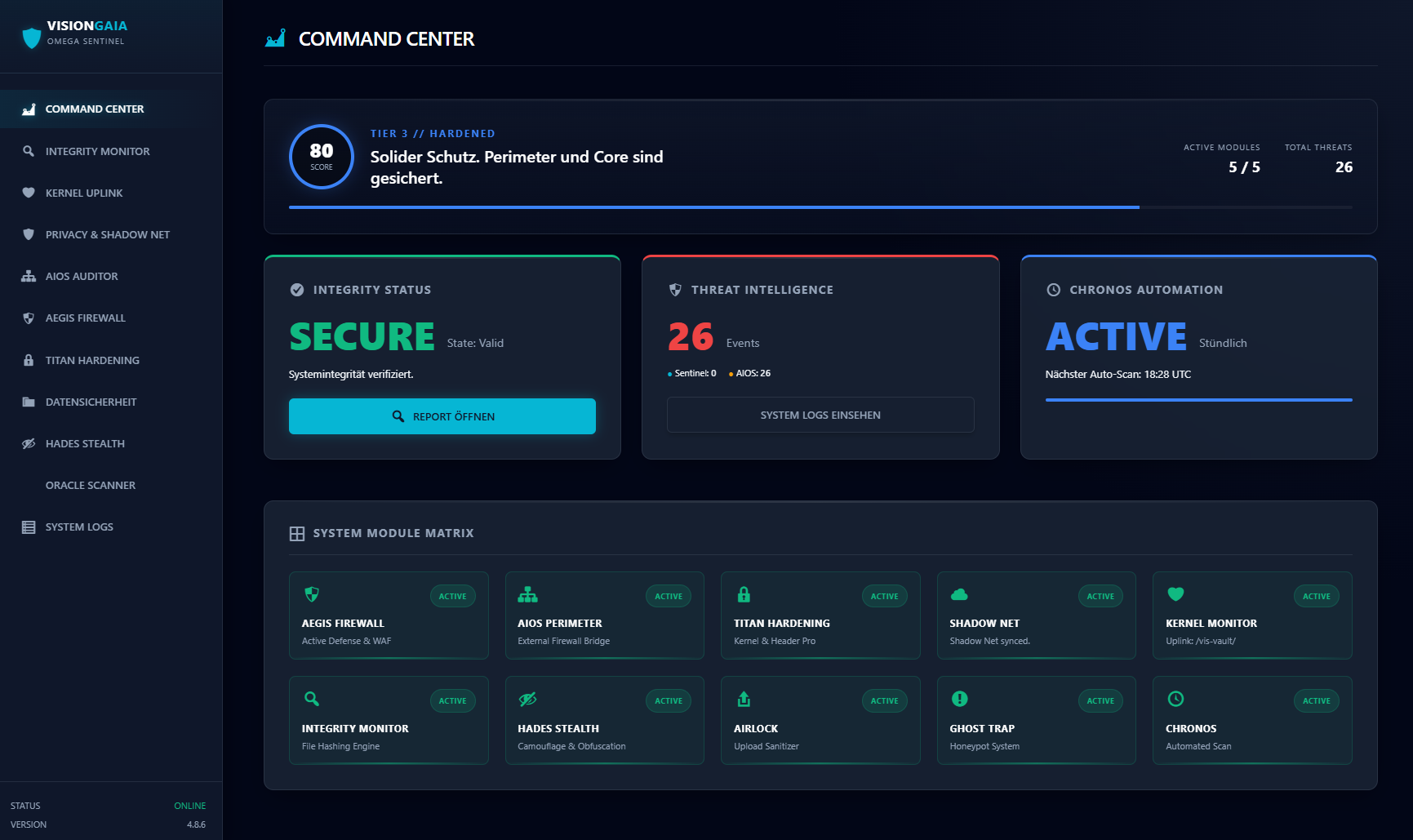
Task: Toggle the Kernel Monitor ACTIVE status
Action: point(1316,596)
